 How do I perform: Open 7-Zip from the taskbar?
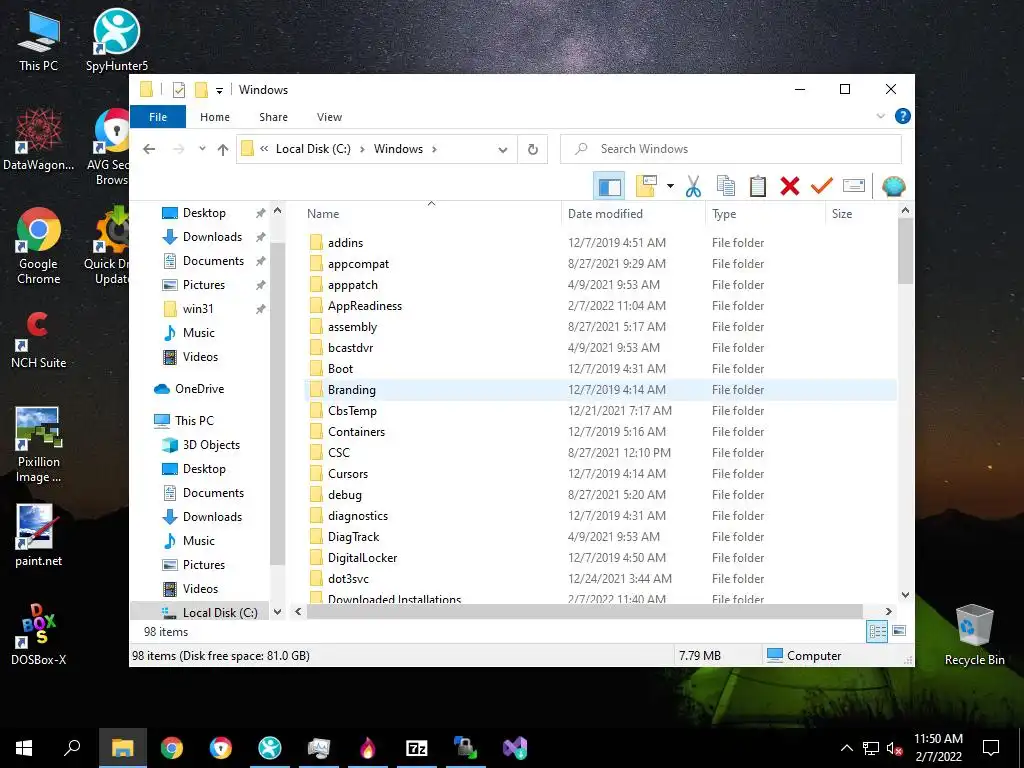417,748
